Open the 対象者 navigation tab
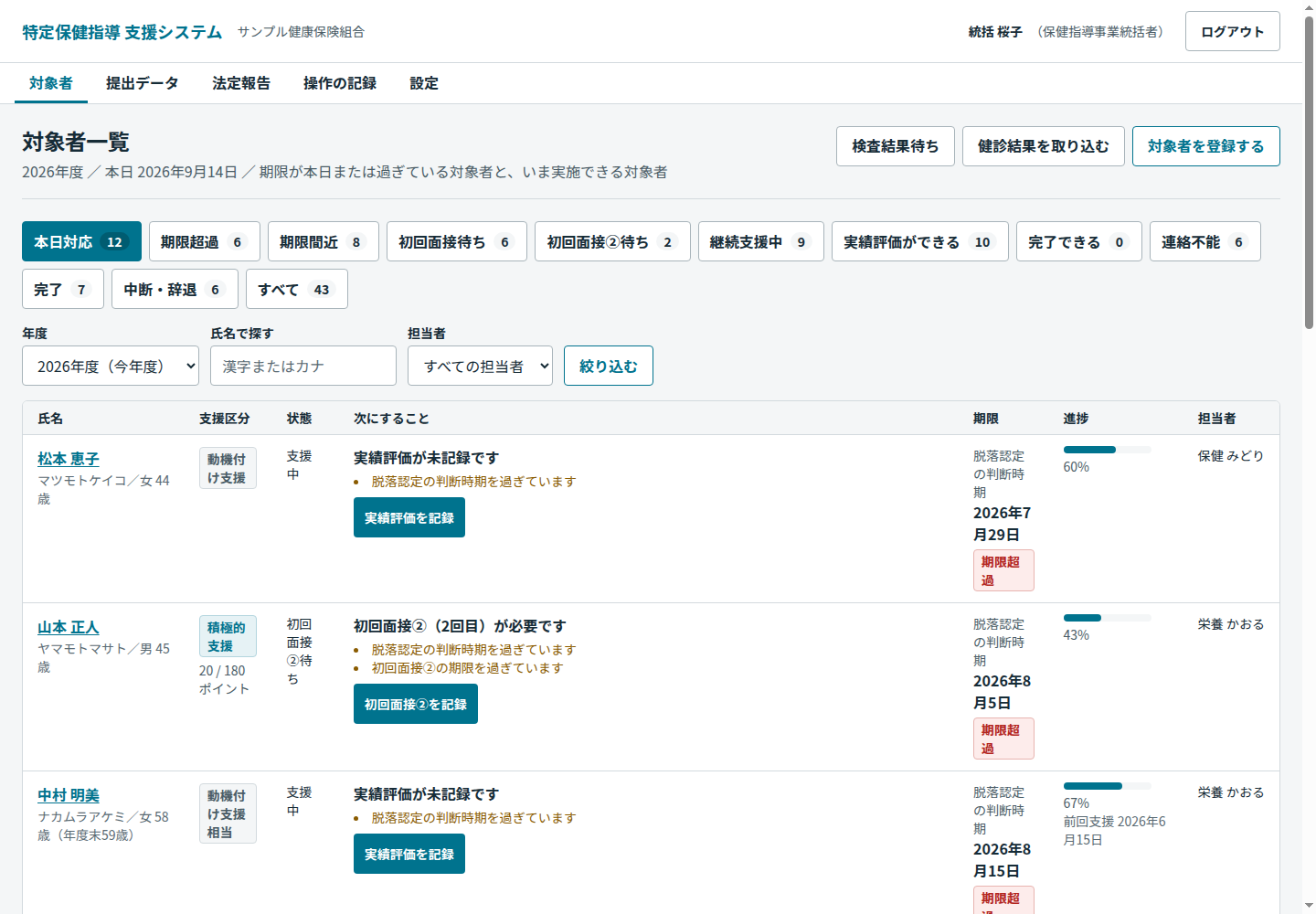 point(51,83)
